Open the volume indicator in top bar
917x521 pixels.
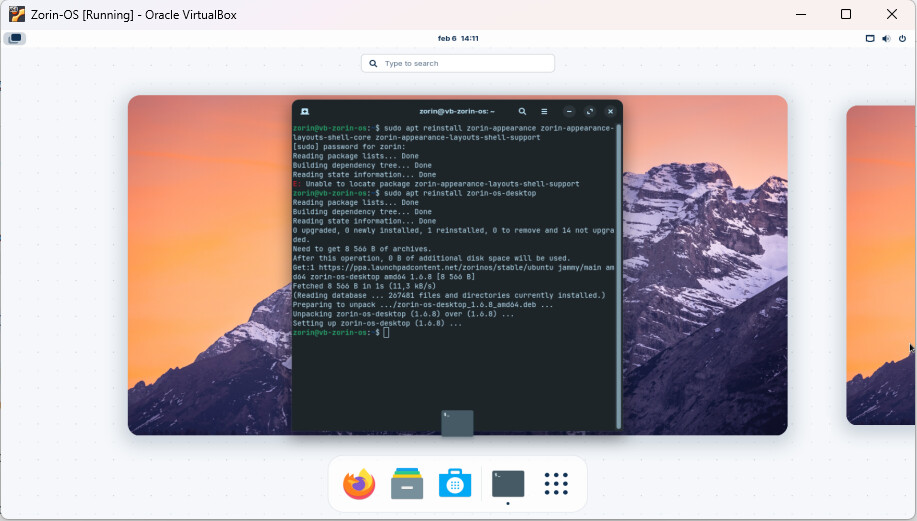tap(886, 39)
